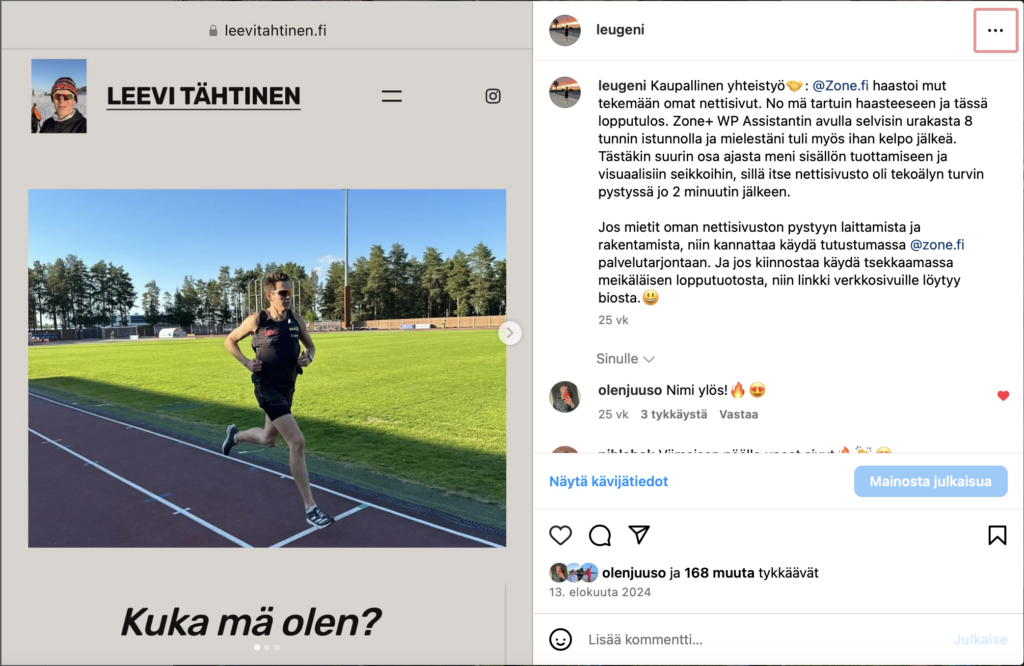Open leugeni header profile avatar
Screen dimensions: 1024x666
564,30
